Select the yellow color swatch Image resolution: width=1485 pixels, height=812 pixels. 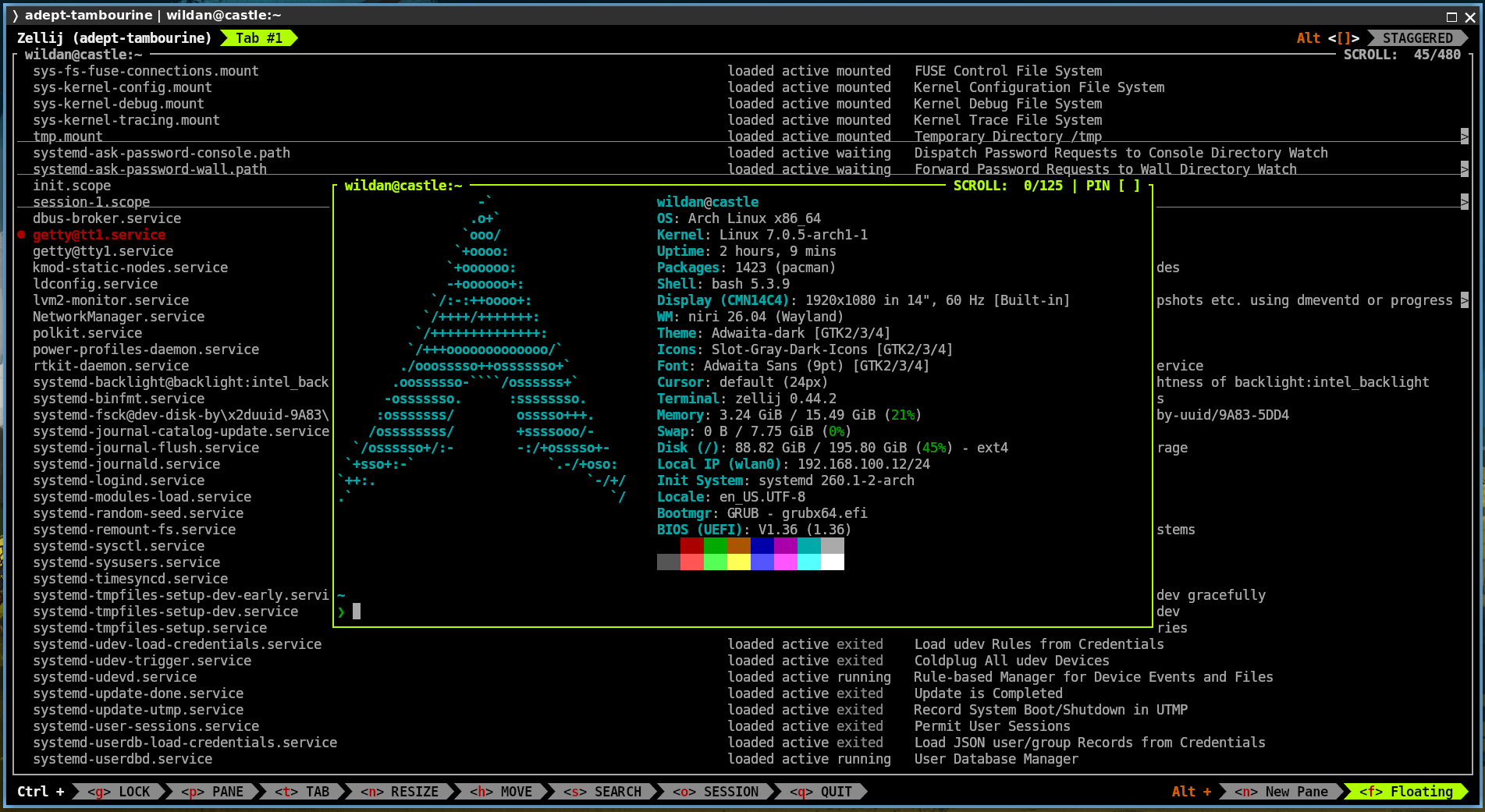coord(739,562)
